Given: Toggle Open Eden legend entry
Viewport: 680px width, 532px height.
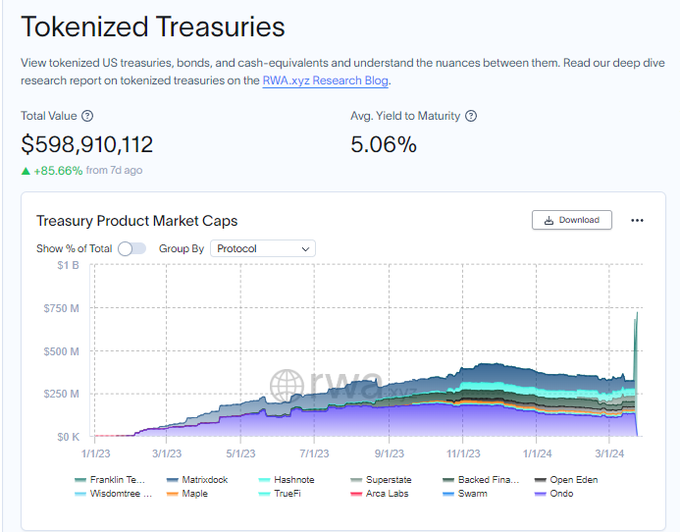Looking at the screenshot, I should click(x=566, y=480).
